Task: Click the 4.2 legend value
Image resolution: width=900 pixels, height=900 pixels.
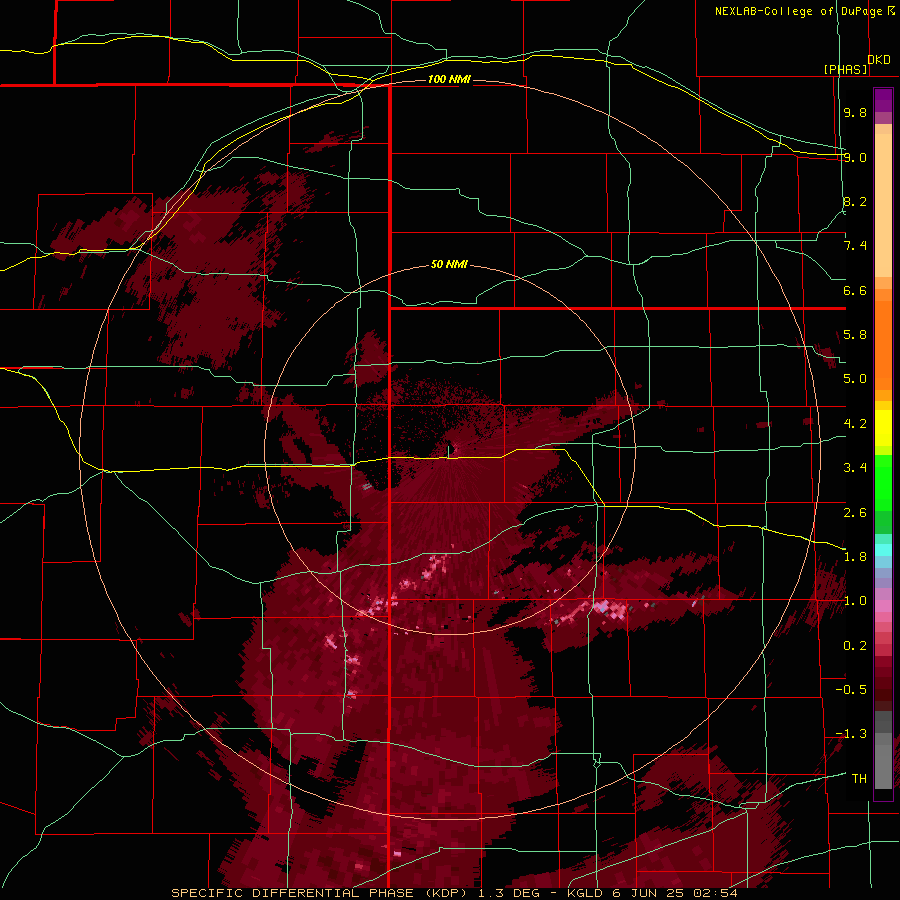Action: pyautogui.click(x=855, y=424)
